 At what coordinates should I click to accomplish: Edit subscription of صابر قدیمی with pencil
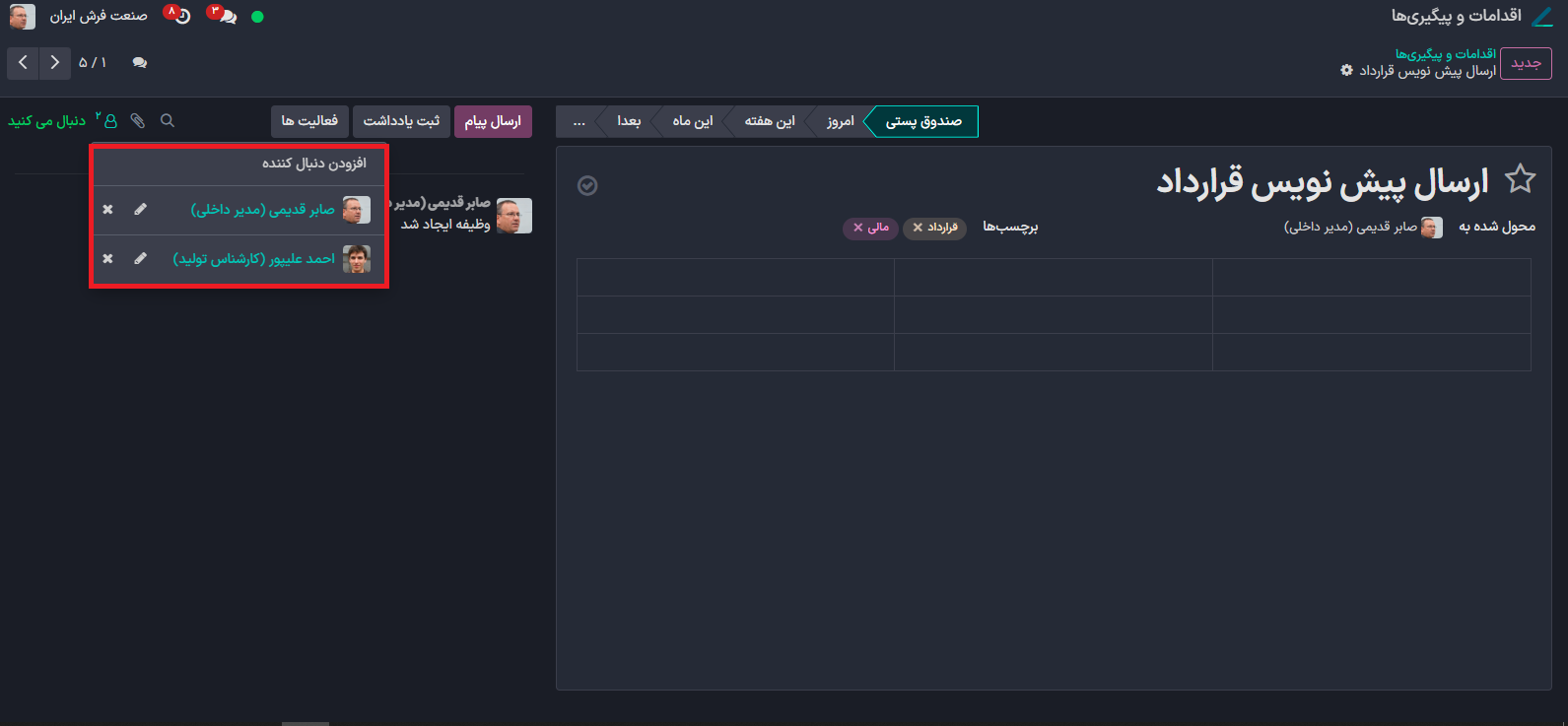pos(140,210)
